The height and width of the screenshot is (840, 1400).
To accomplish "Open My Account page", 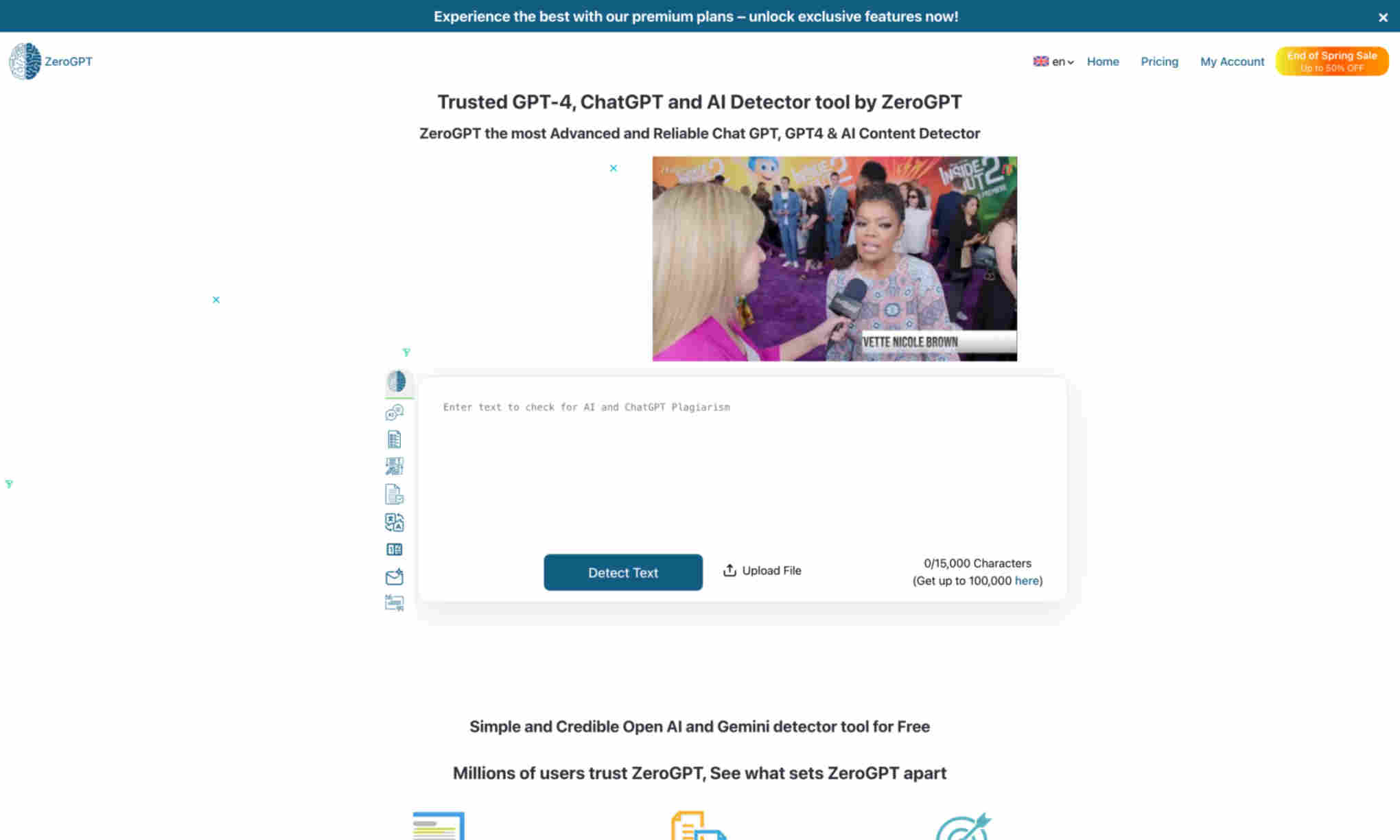I will [x=1231, y=61].
